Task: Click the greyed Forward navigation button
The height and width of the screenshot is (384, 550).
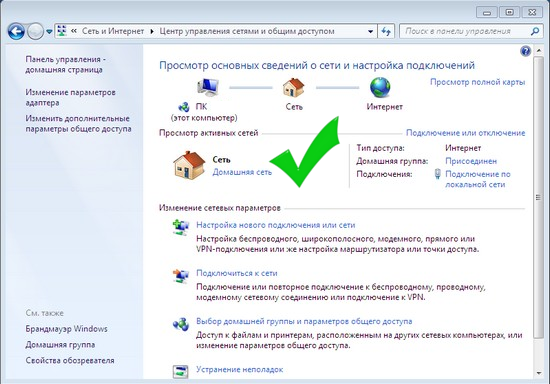Action: pyautogui.click(x=35, y=32)
